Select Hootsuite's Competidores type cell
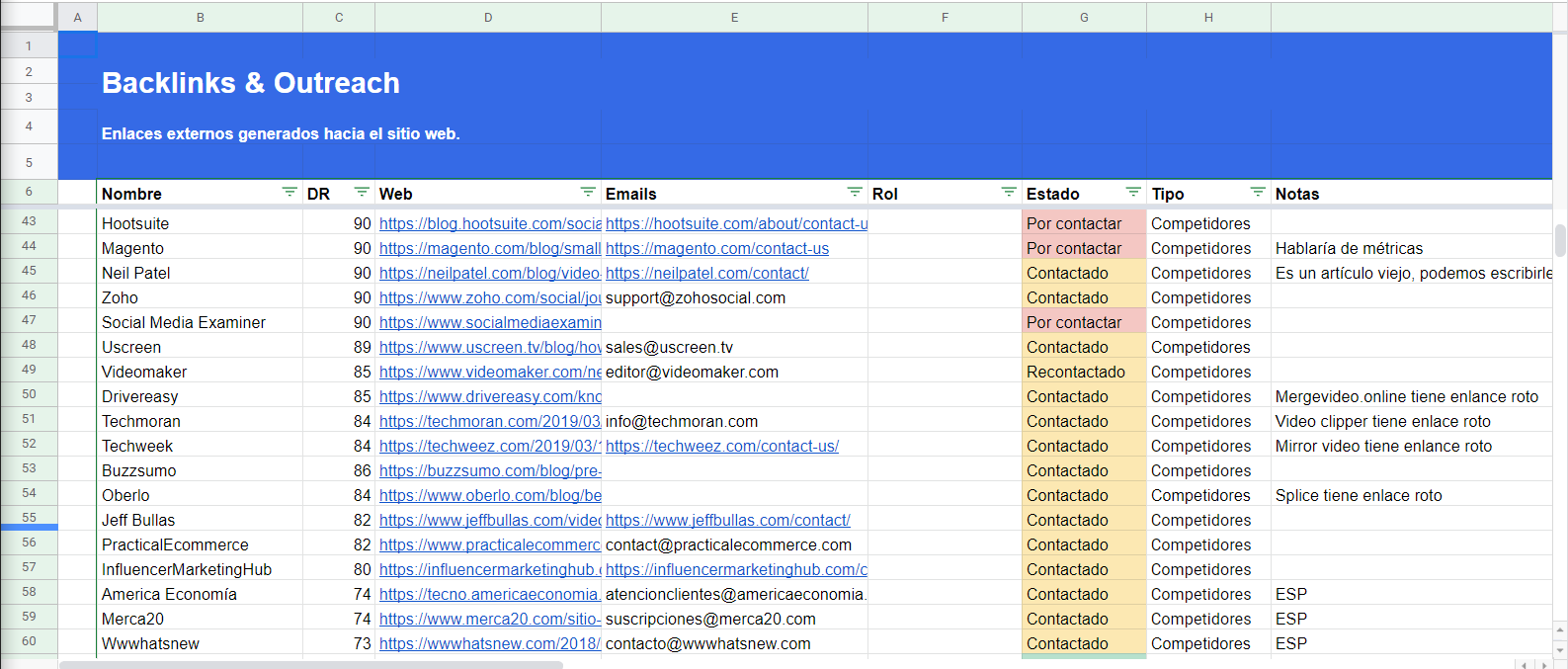This screenshot has width=1568, height=669. (x=1208, y=224)
